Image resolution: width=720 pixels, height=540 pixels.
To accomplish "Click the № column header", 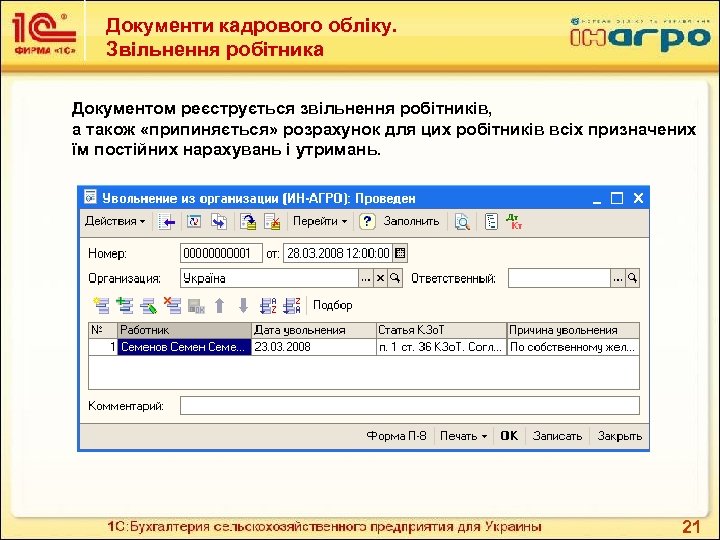I will pyautogui.click(x=103, y=330).
